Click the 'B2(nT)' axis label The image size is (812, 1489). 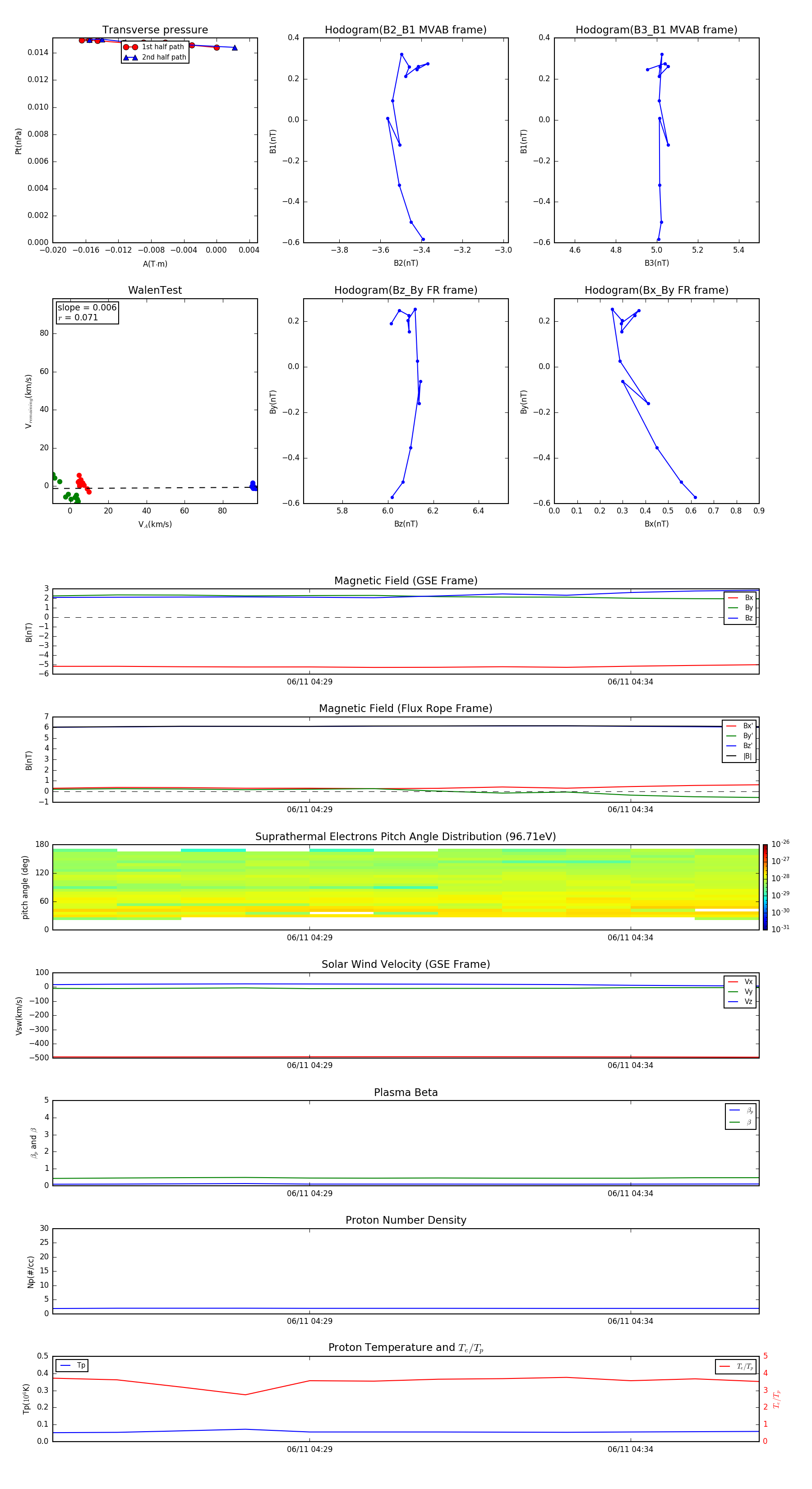[406, 263]
